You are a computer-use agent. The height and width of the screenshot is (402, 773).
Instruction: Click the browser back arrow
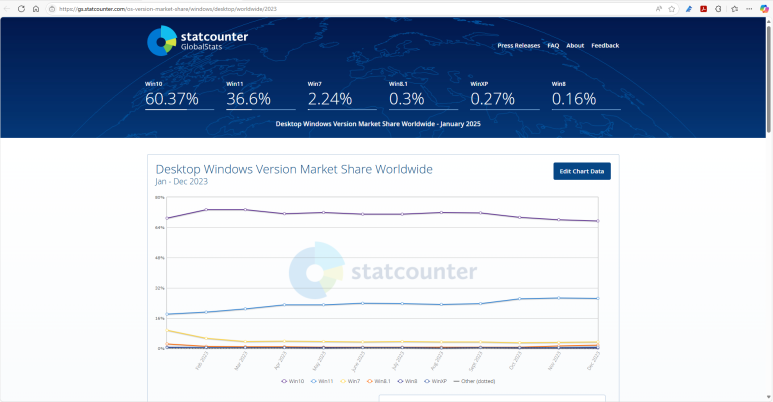pos(8,8)
